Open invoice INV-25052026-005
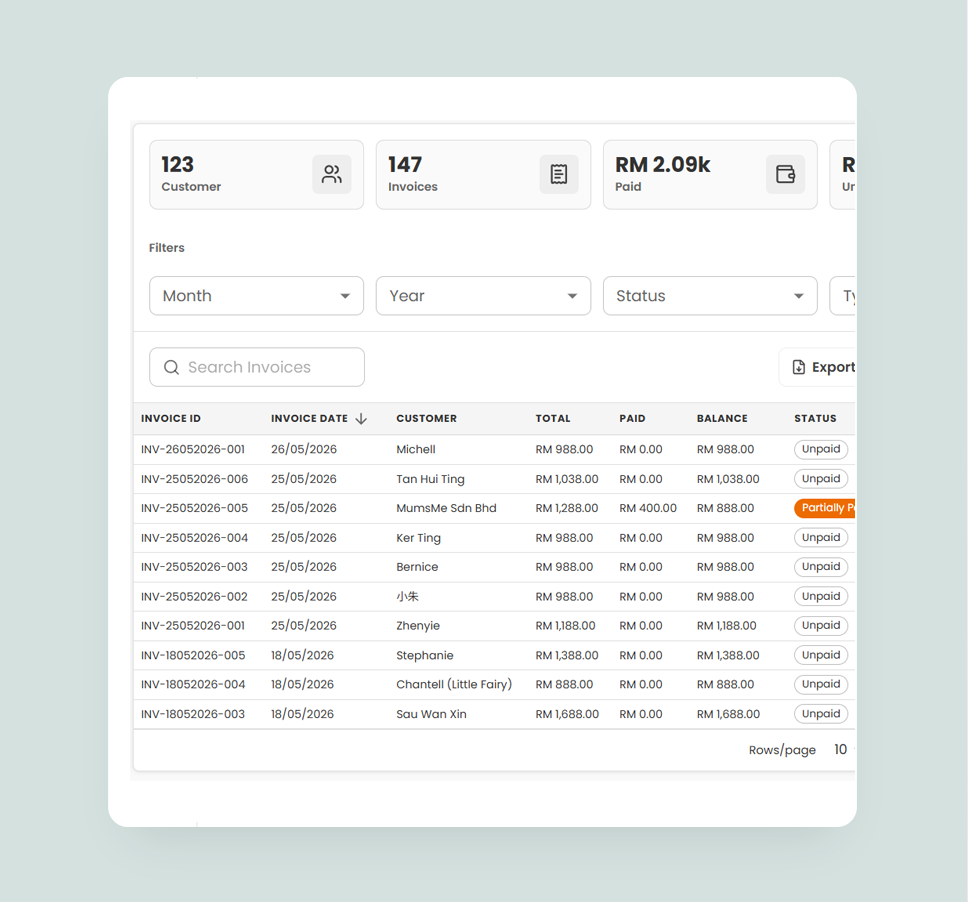This screenshot has width=968, height=902. 194,508
